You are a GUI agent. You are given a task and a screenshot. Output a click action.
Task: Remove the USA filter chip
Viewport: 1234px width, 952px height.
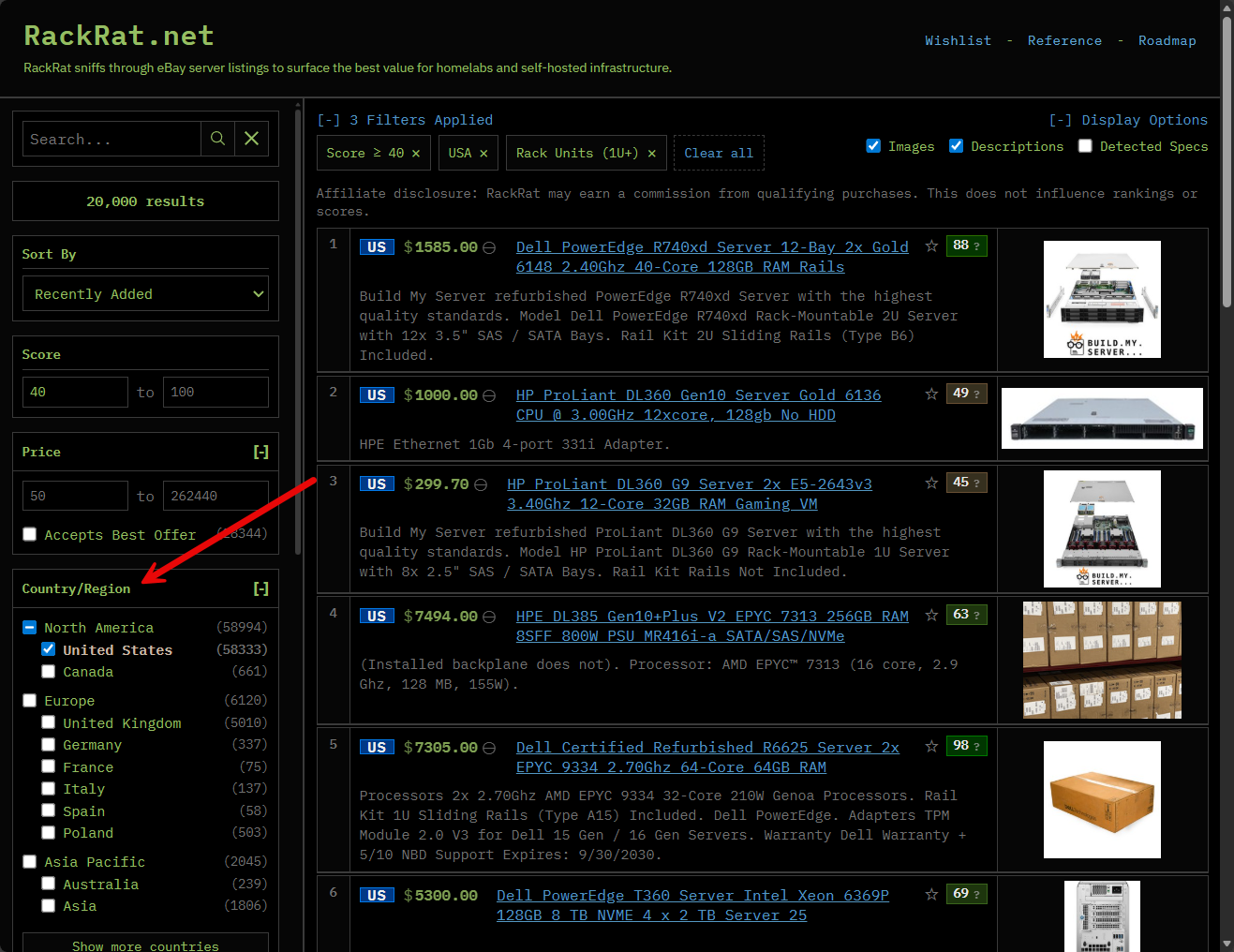point(483,153)
